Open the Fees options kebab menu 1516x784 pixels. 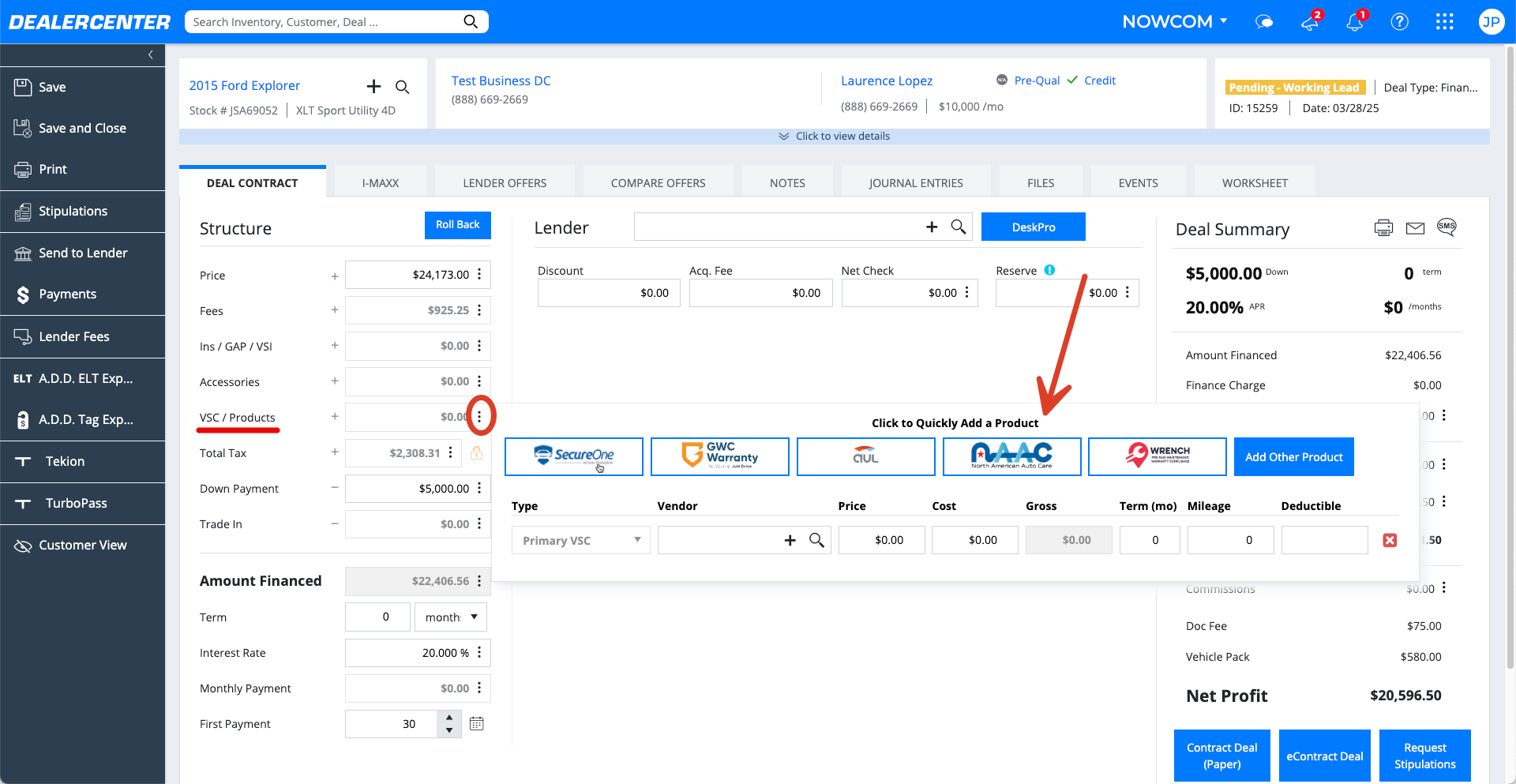(479, 310)
